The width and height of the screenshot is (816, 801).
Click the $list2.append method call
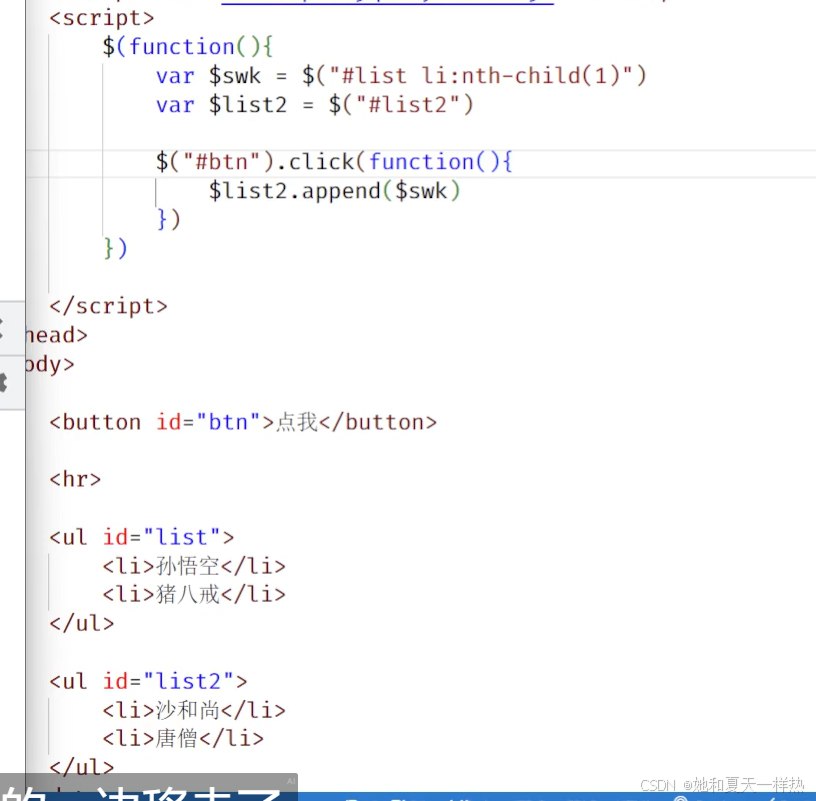tap(295, 191)
